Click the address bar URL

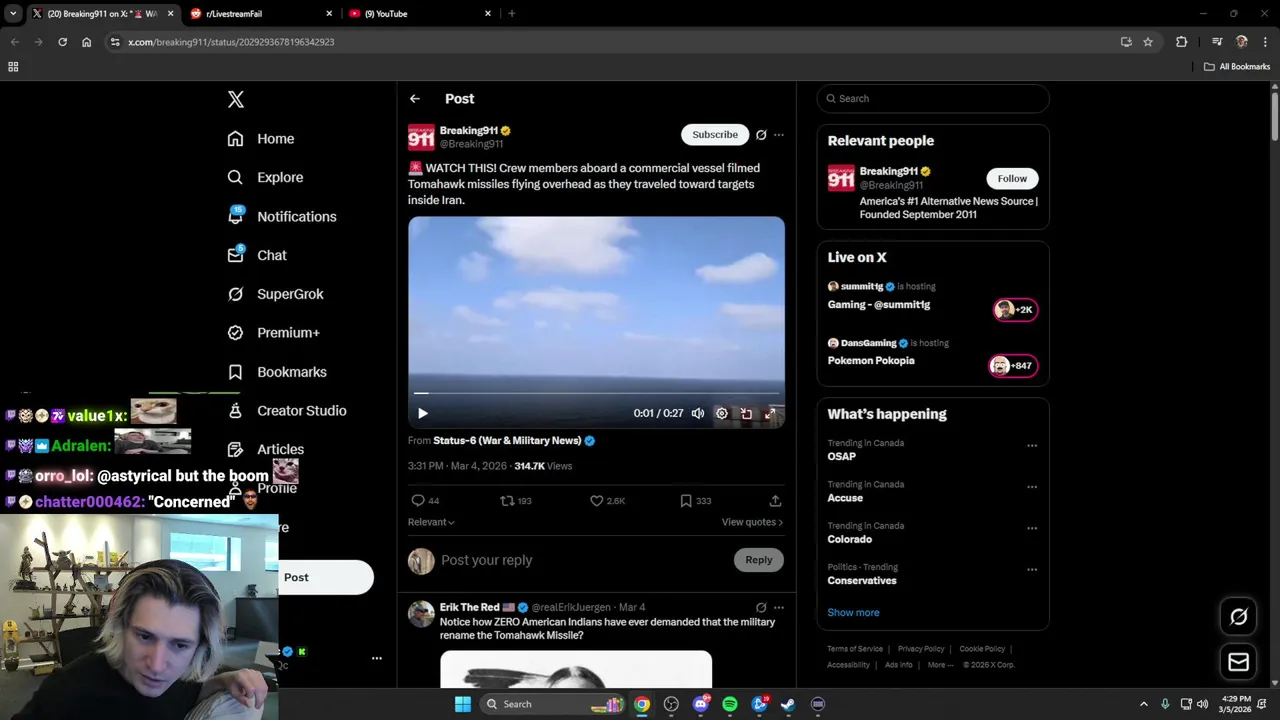[x=231, y=42]
